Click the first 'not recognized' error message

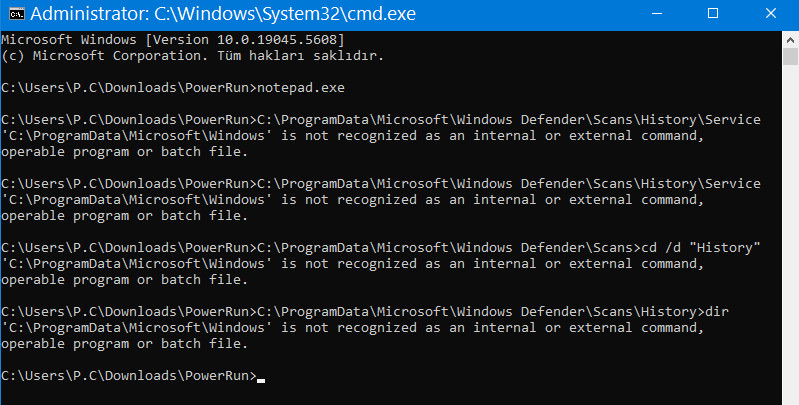pos(353,136)
